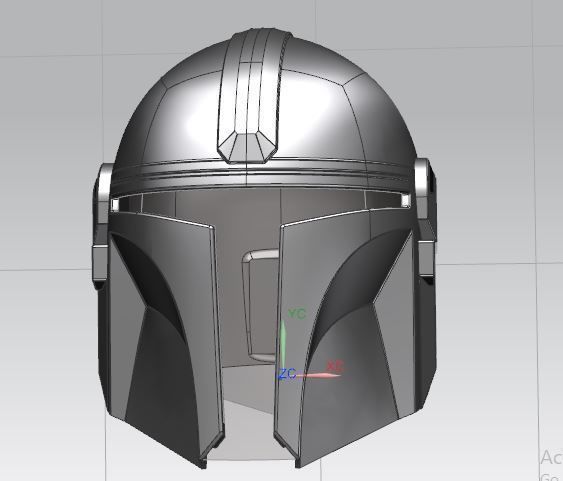Click the green YC axis arrow
The height and width of the screenshot is (481, 563).
click(x=283, y=345)
